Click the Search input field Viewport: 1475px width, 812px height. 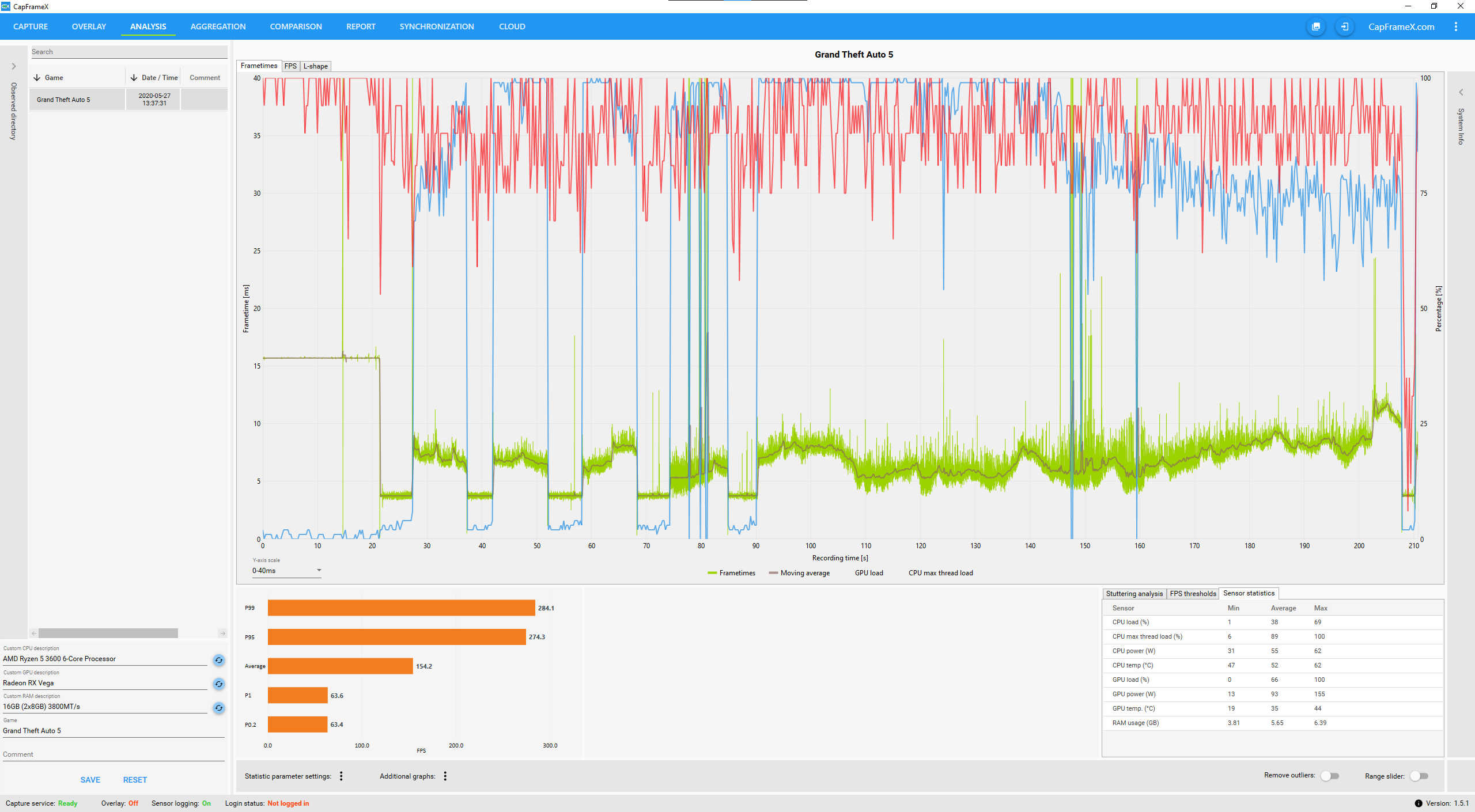(128, 52)
